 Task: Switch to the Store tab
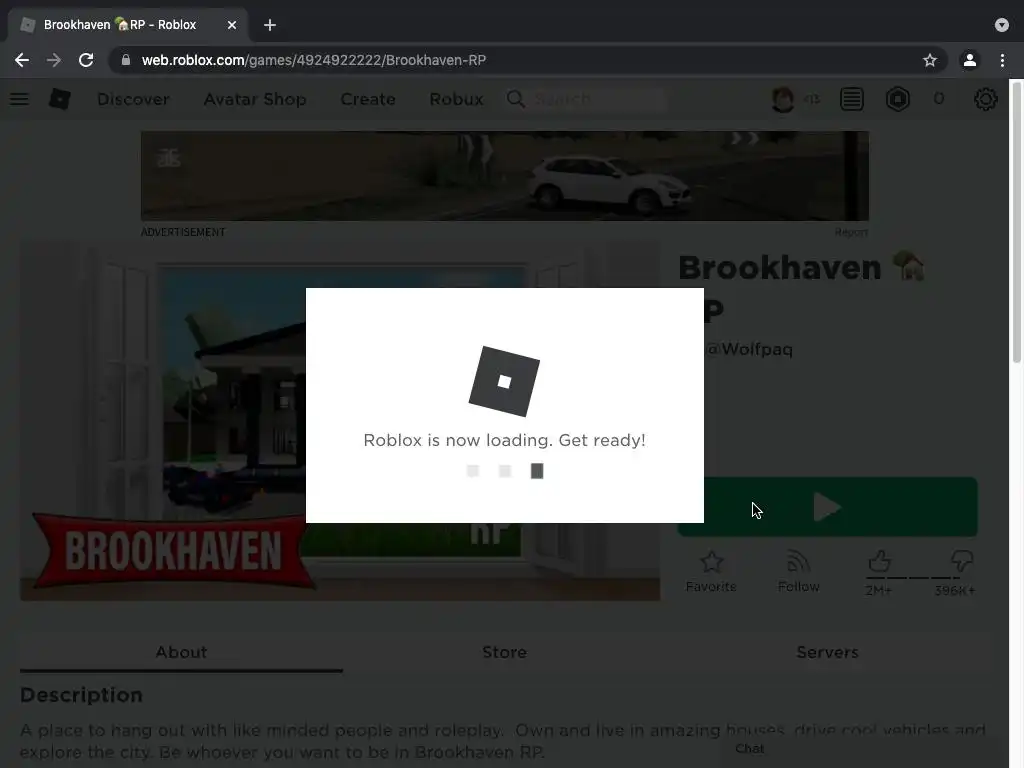point(504,652)
